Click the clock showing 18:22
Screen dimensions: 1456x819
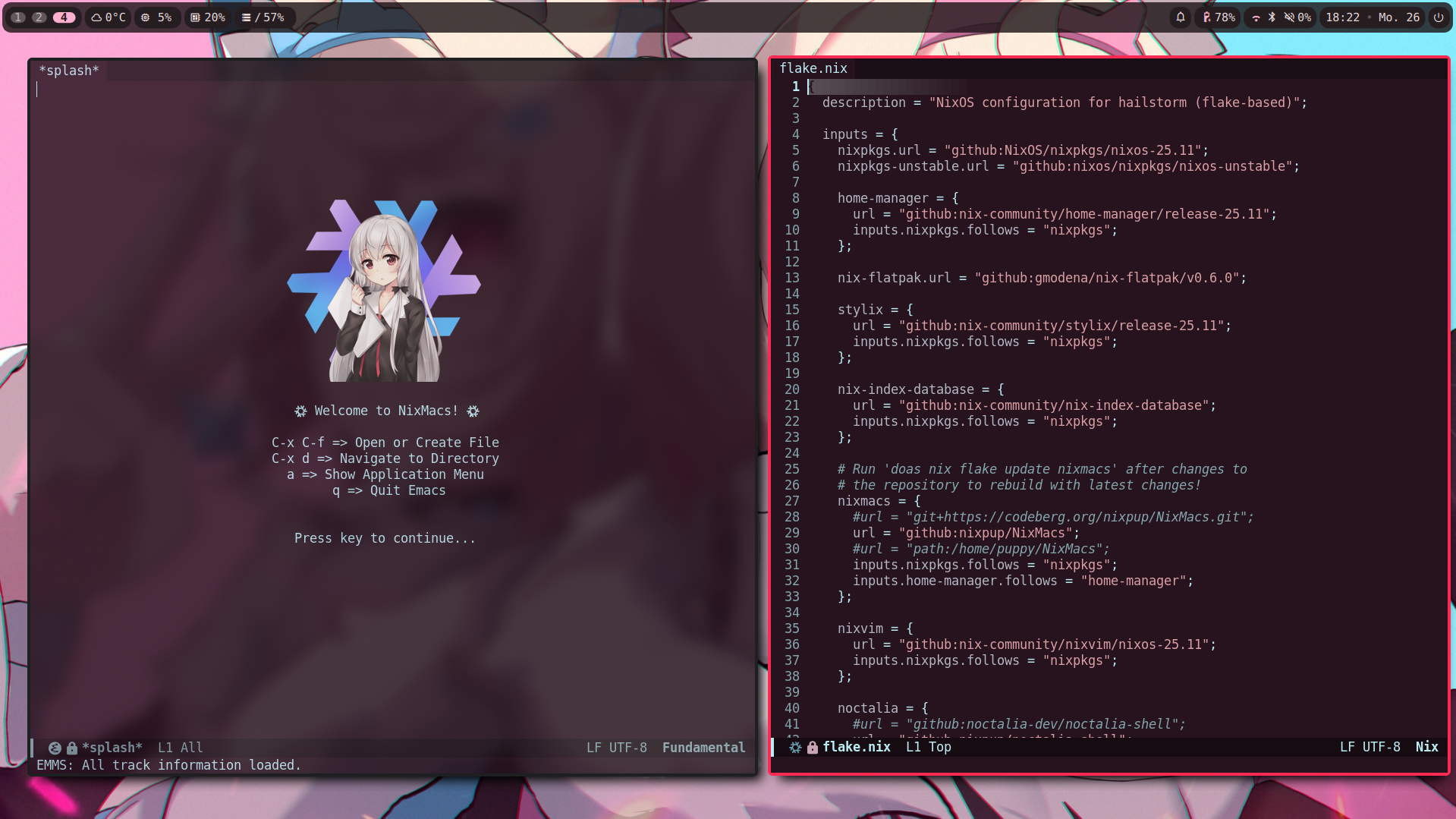(1342, 17)
